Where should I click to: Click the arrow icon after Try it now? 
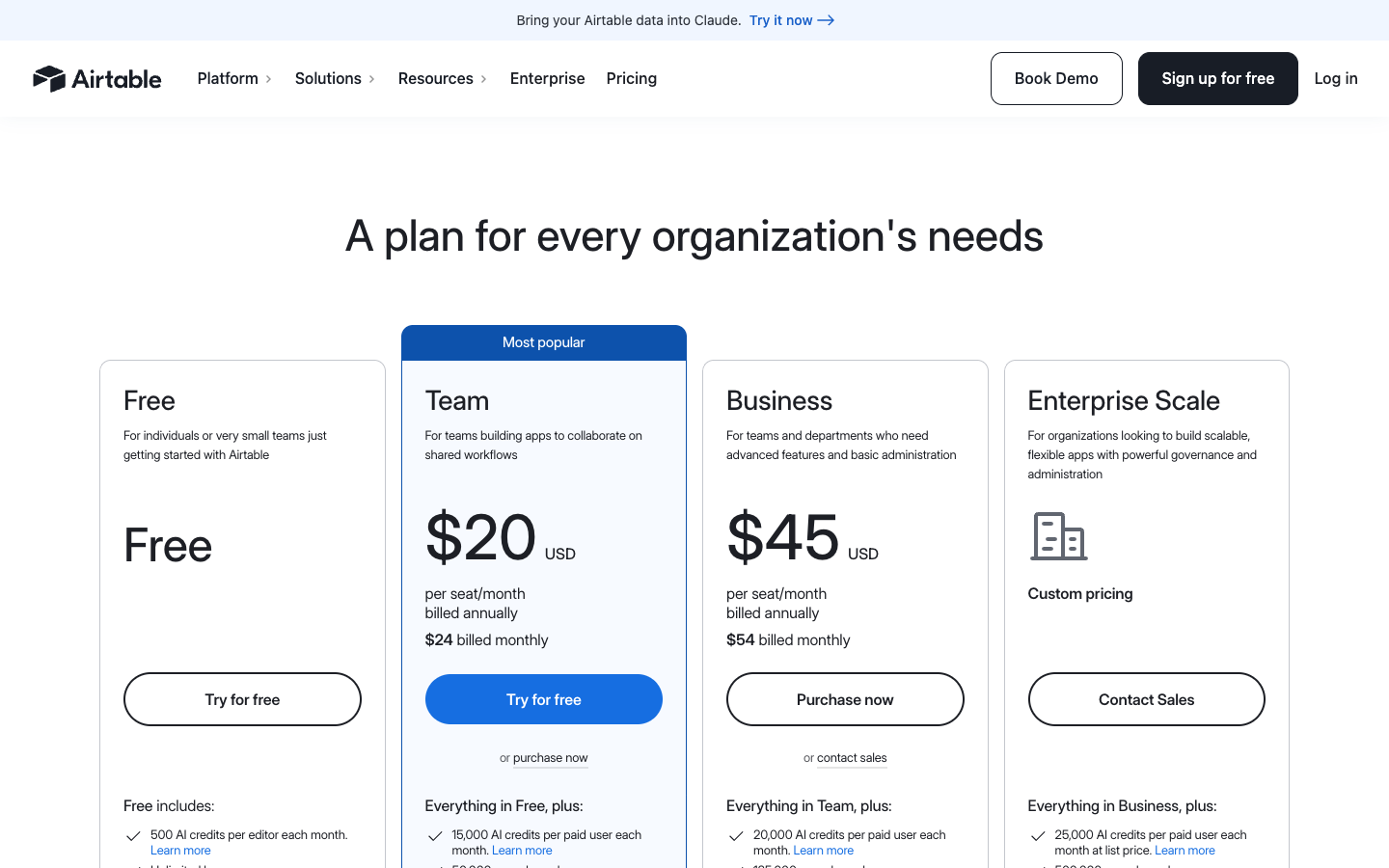point(826,20)
